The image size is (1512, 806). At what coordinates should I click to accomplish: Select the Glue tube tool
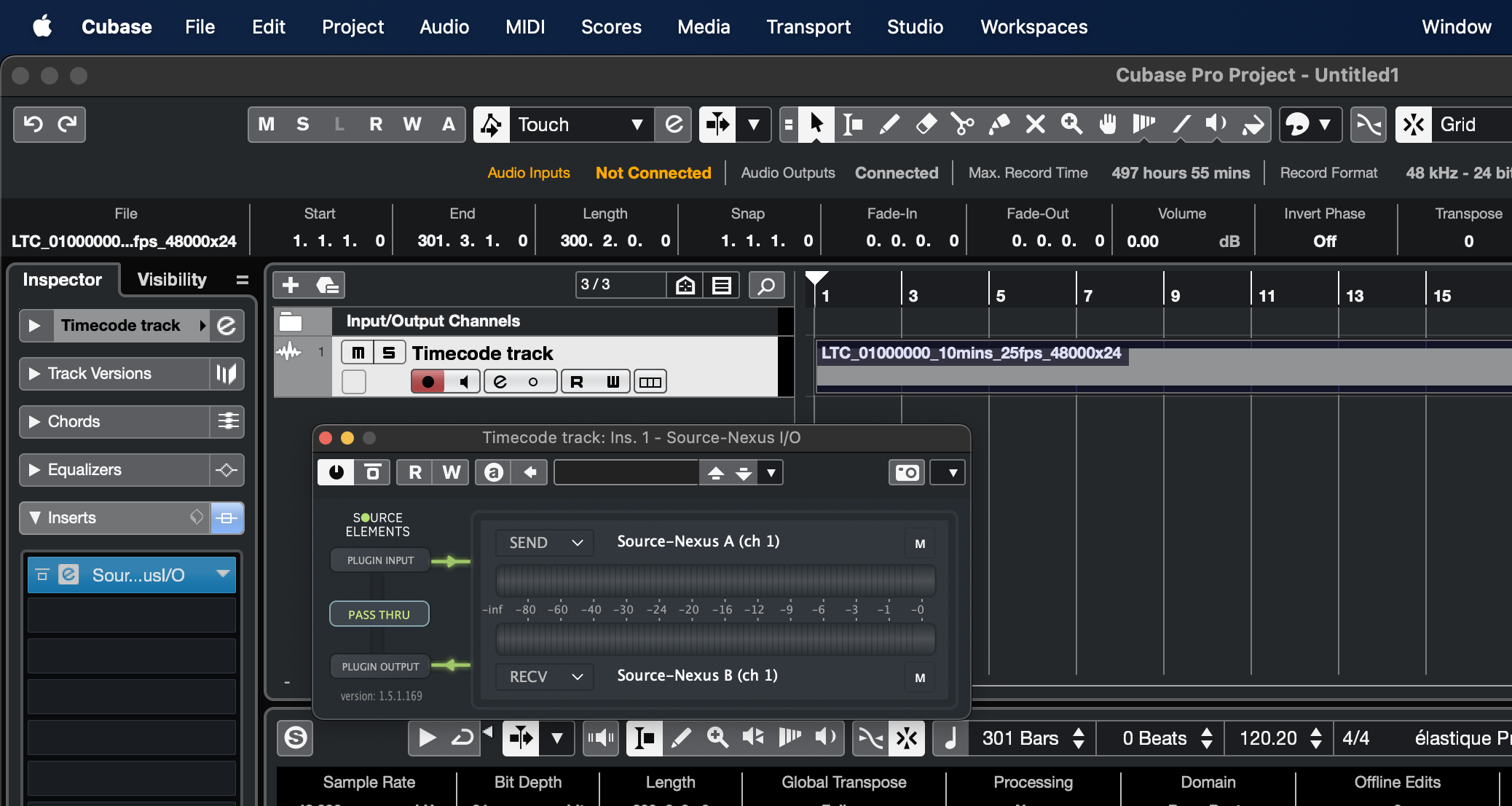point(999,125)
